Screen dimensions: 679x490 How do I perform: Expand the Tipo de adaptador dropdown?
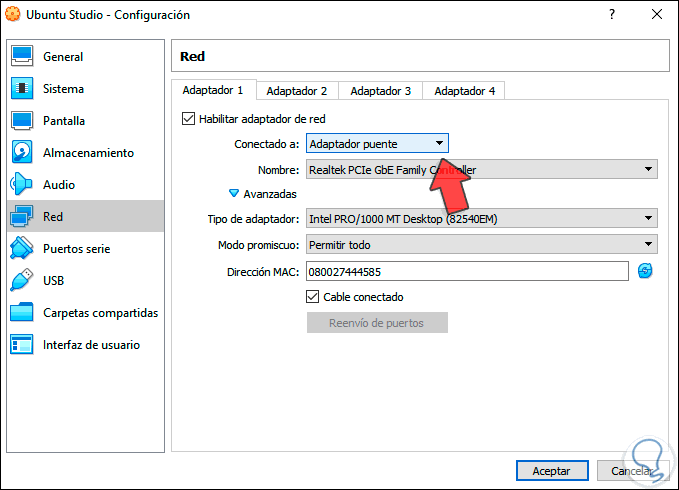[481, 219]
